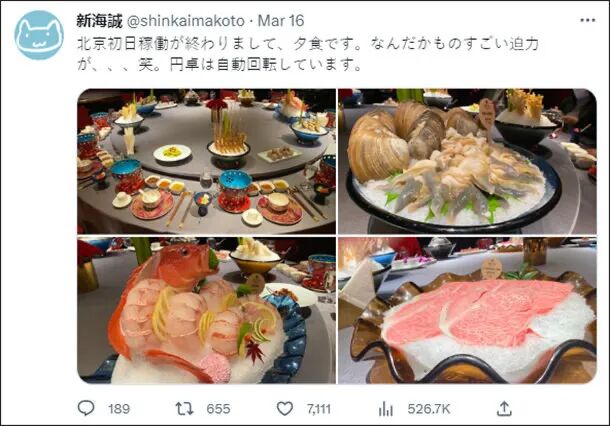
Task: Click the reply speech bubble icon
Action: click(x=86, y=408)
